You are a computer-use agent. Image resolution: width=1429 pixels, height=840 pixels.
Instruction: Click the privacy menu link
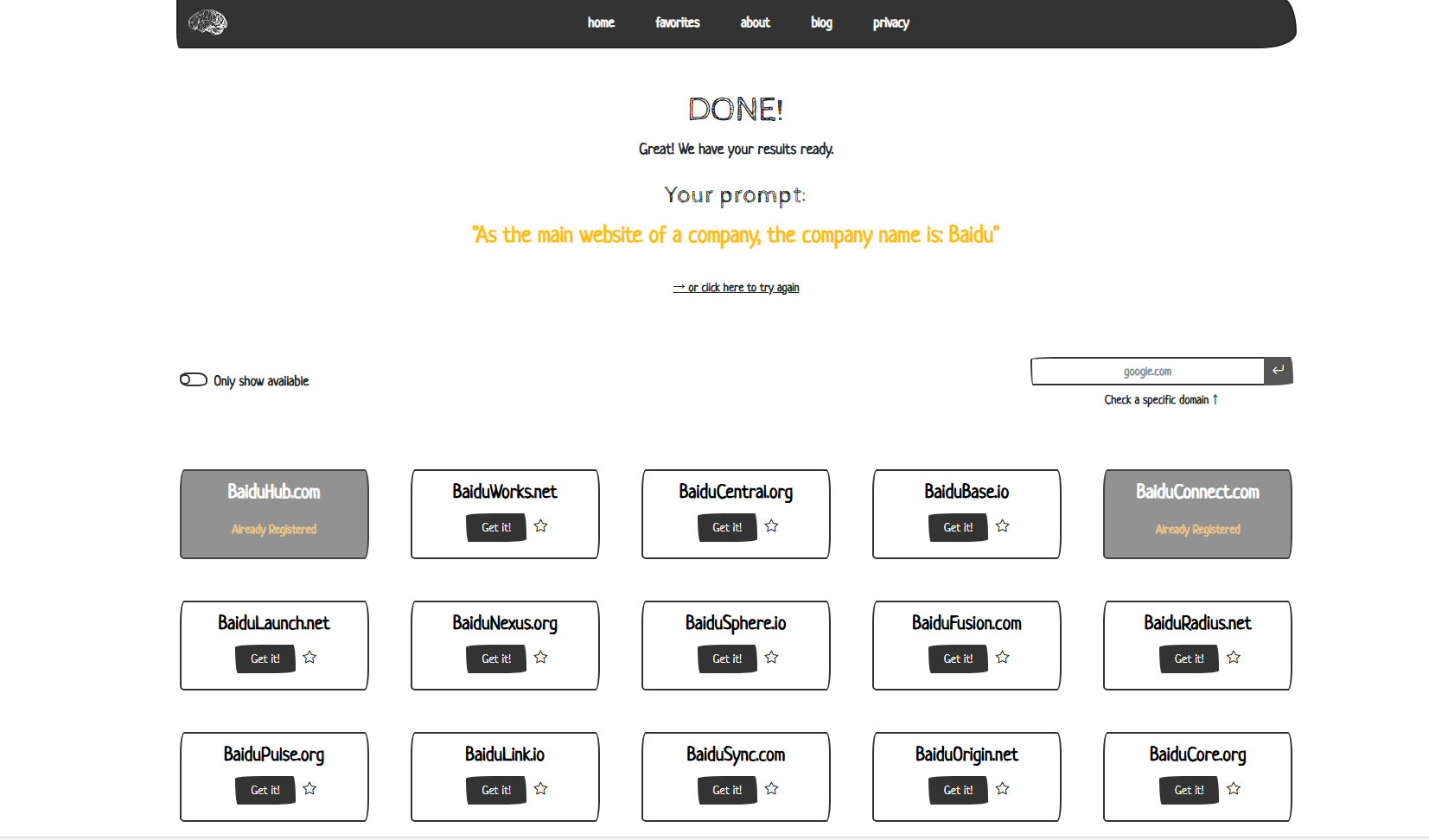pos(890,22)
